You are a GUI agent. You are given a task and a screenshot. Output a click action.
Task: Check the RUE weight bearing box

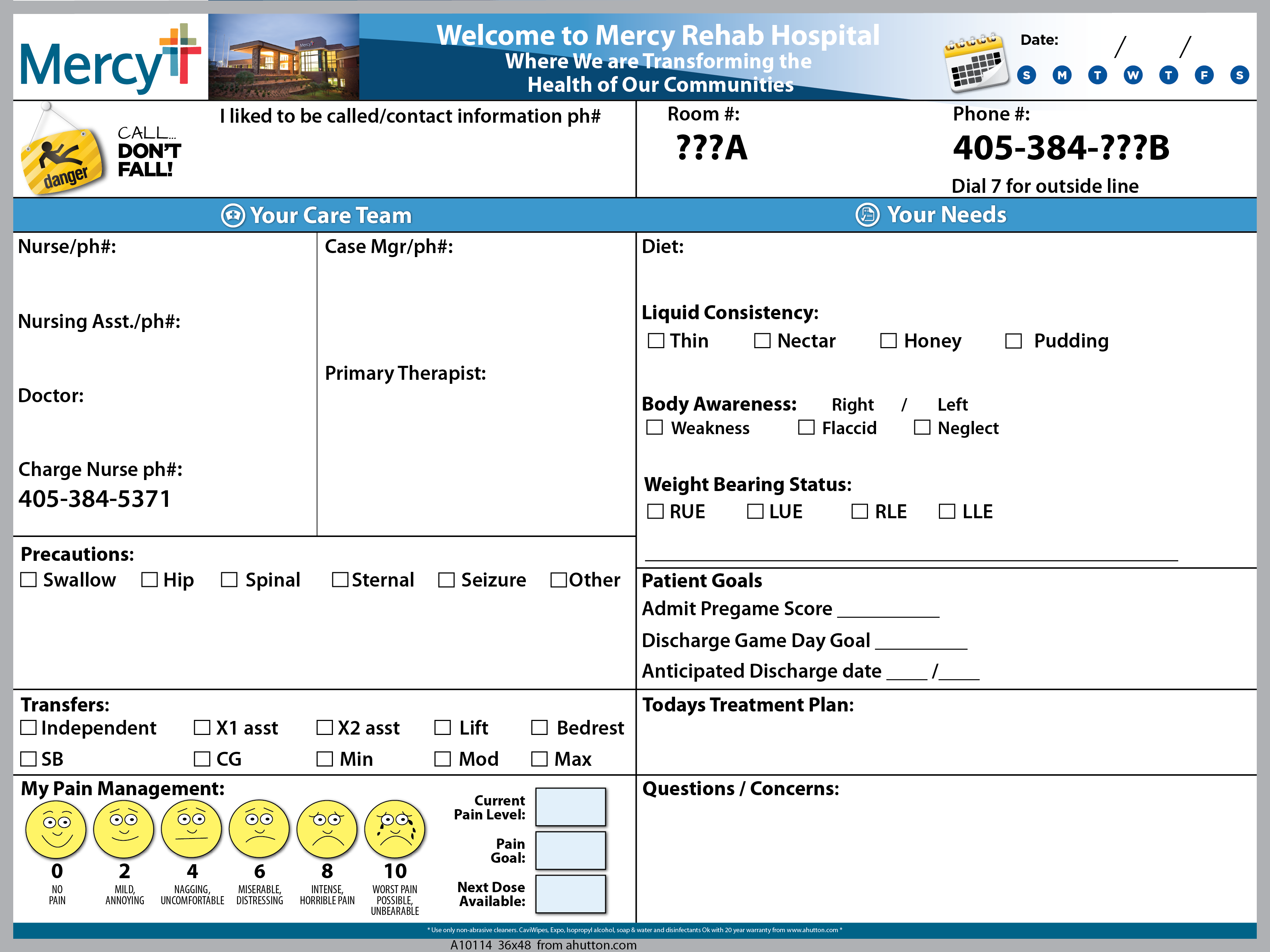click(655, 511)
